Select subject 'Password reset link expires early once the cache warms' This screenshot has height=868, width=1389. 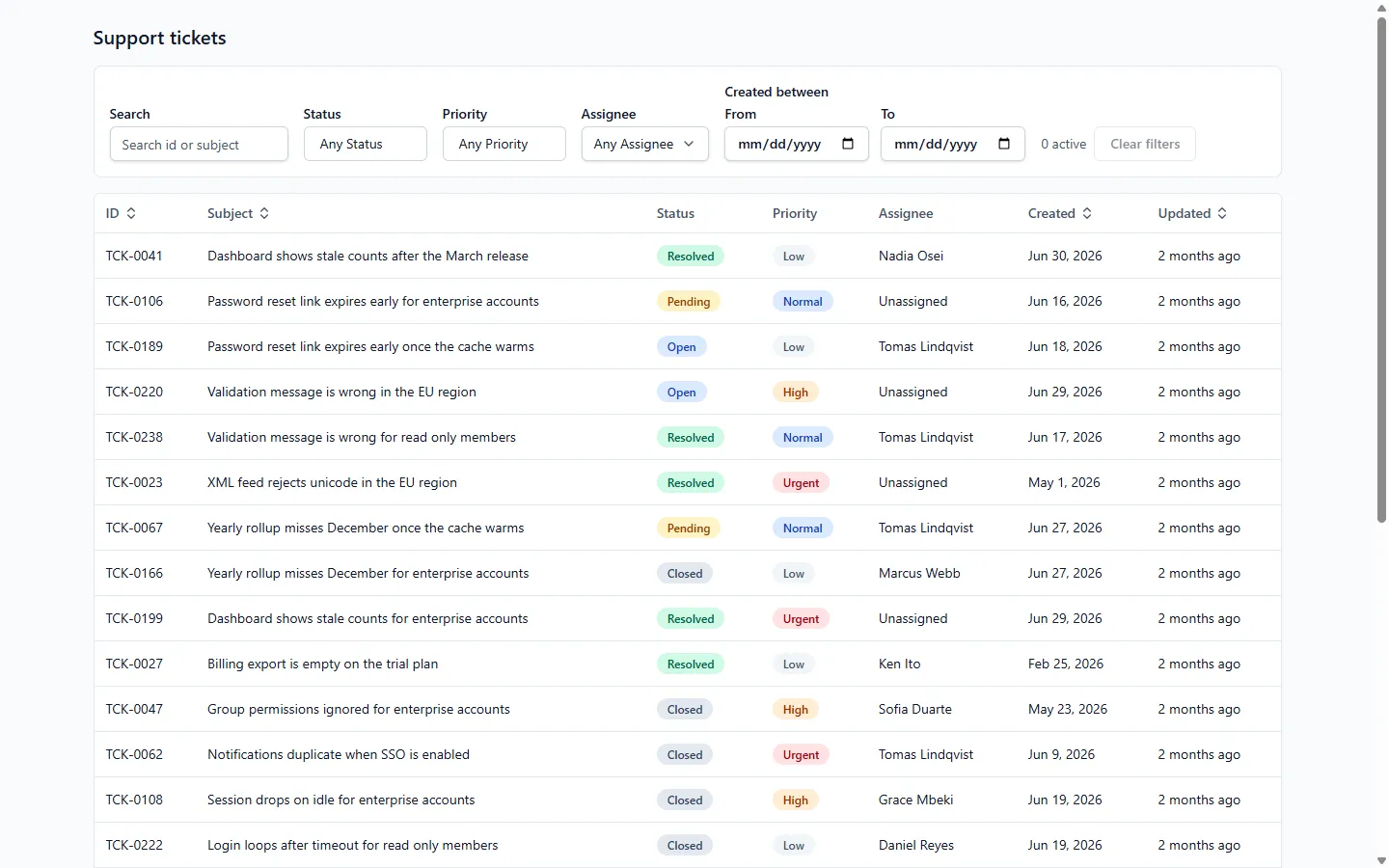pyautogui.click(x=370, y=346)
